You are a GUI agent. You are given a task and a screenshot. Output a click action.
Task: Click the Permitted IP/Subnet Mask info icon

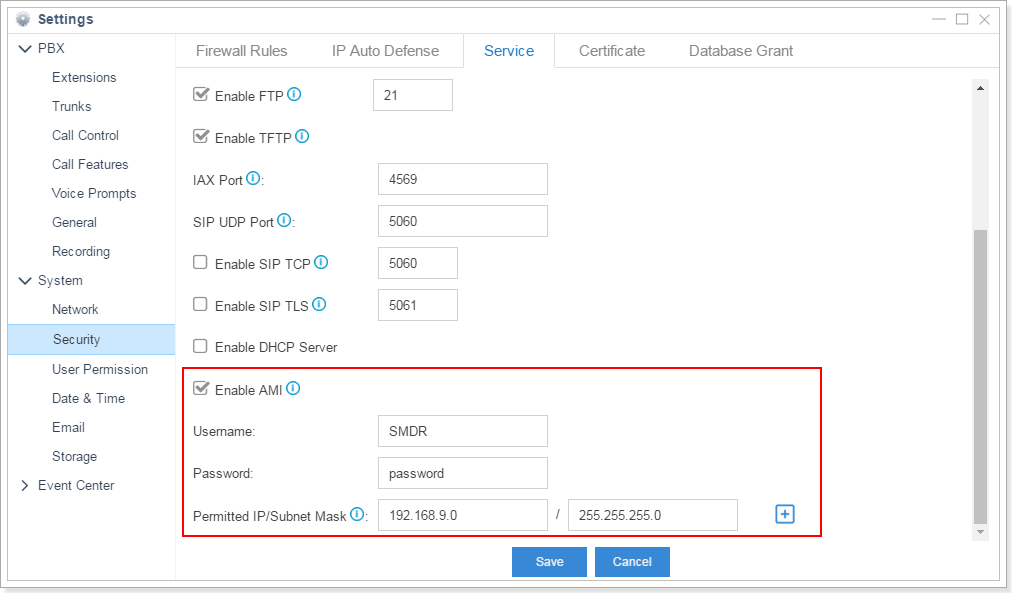coord(357,515)
